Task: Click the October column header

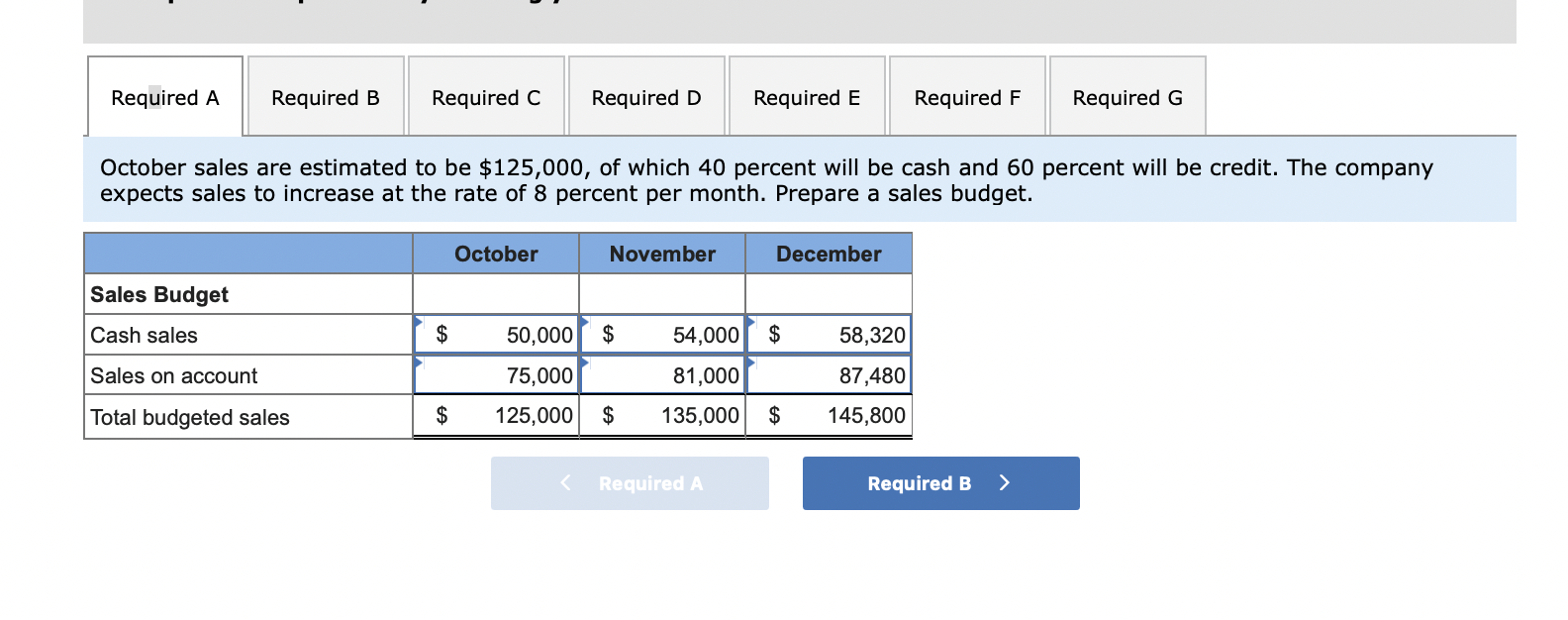Action: pos(496,254)
